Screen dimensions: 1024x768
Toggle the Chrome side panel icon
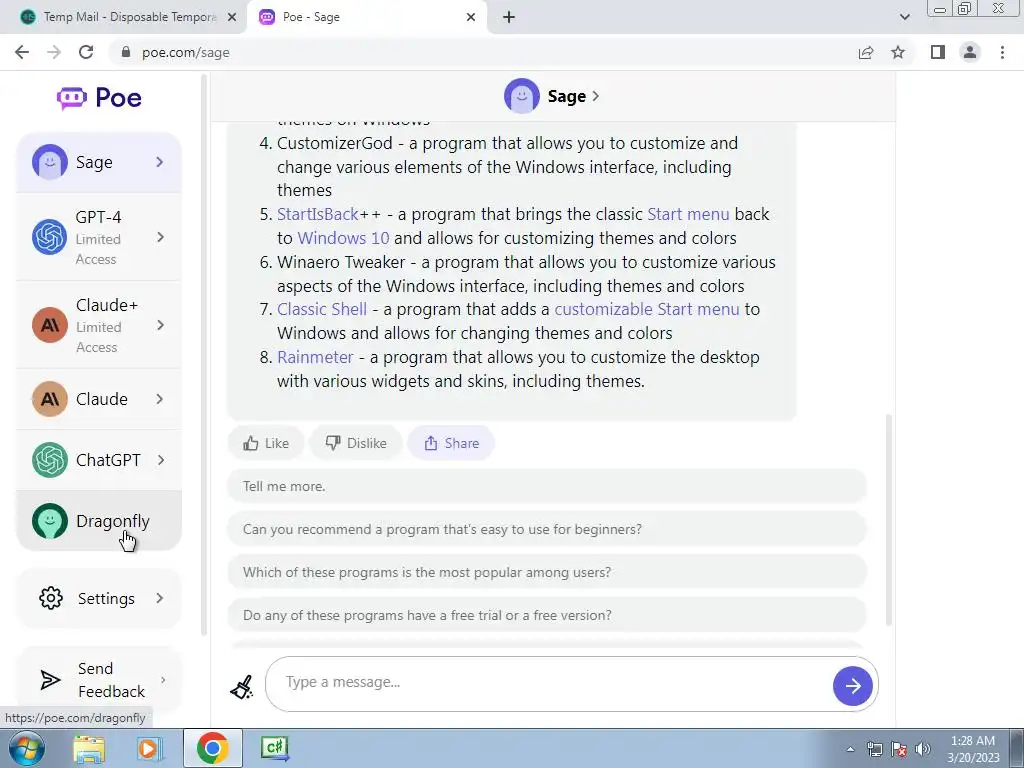[x=938, y=52]
